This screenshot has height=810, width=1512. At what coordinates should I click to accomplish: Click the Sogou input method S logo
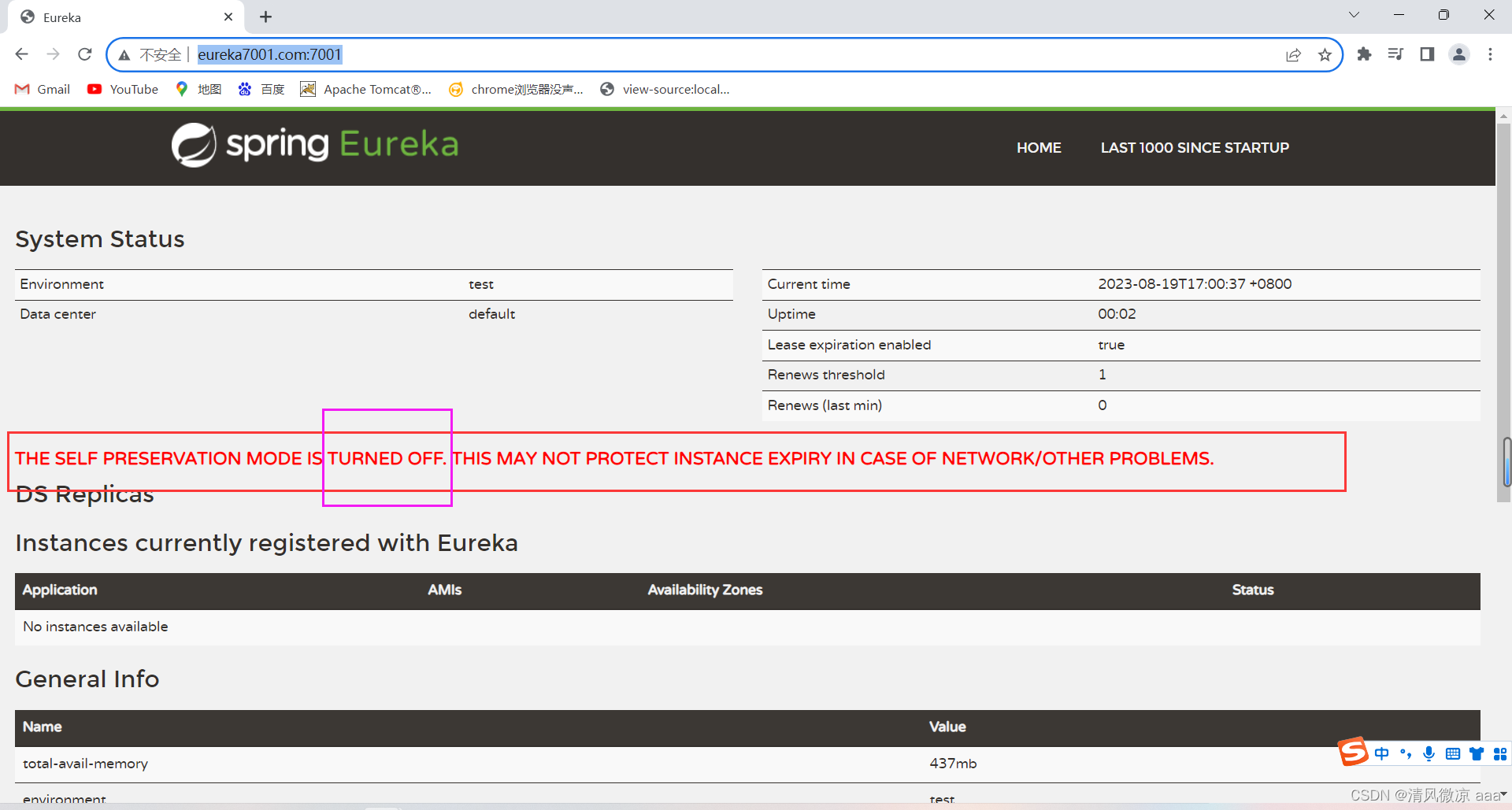[1353, 752]
